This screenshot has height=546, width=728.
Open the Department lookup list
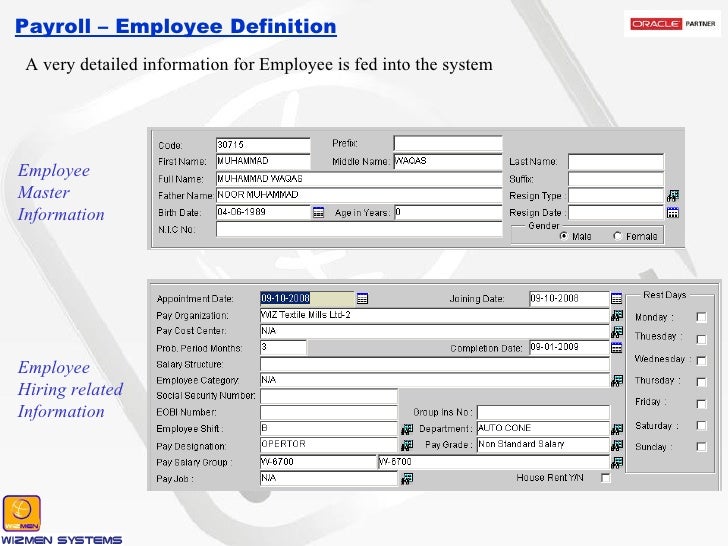[x=617, y=429]
